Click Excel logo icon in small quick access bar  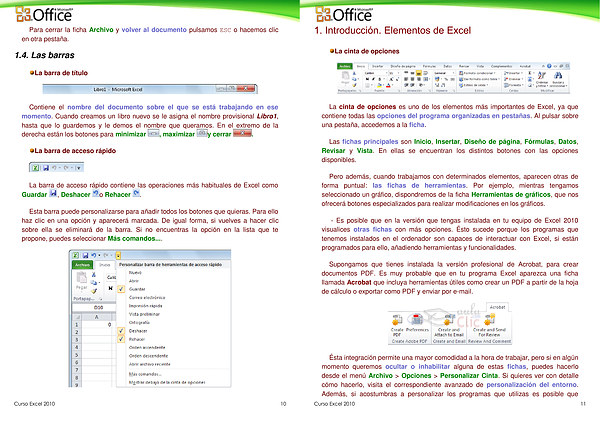point(36,168)
